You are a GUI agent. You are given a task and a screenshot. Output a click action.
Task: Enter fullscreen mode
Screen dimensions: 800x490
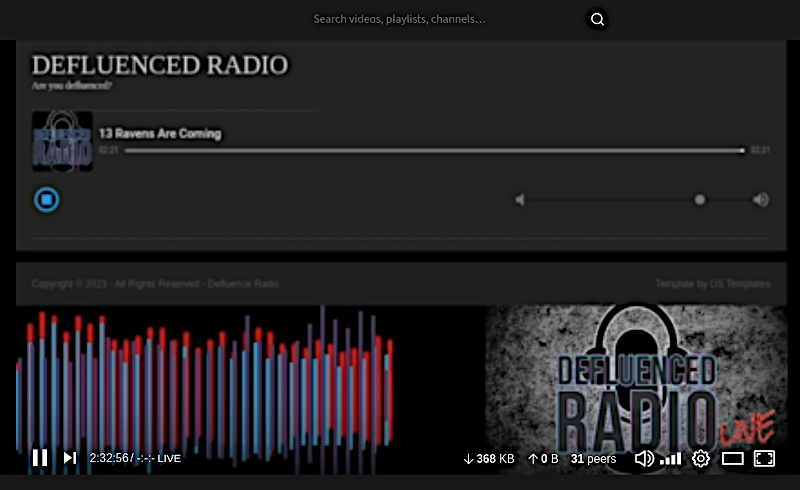(764, 458)
